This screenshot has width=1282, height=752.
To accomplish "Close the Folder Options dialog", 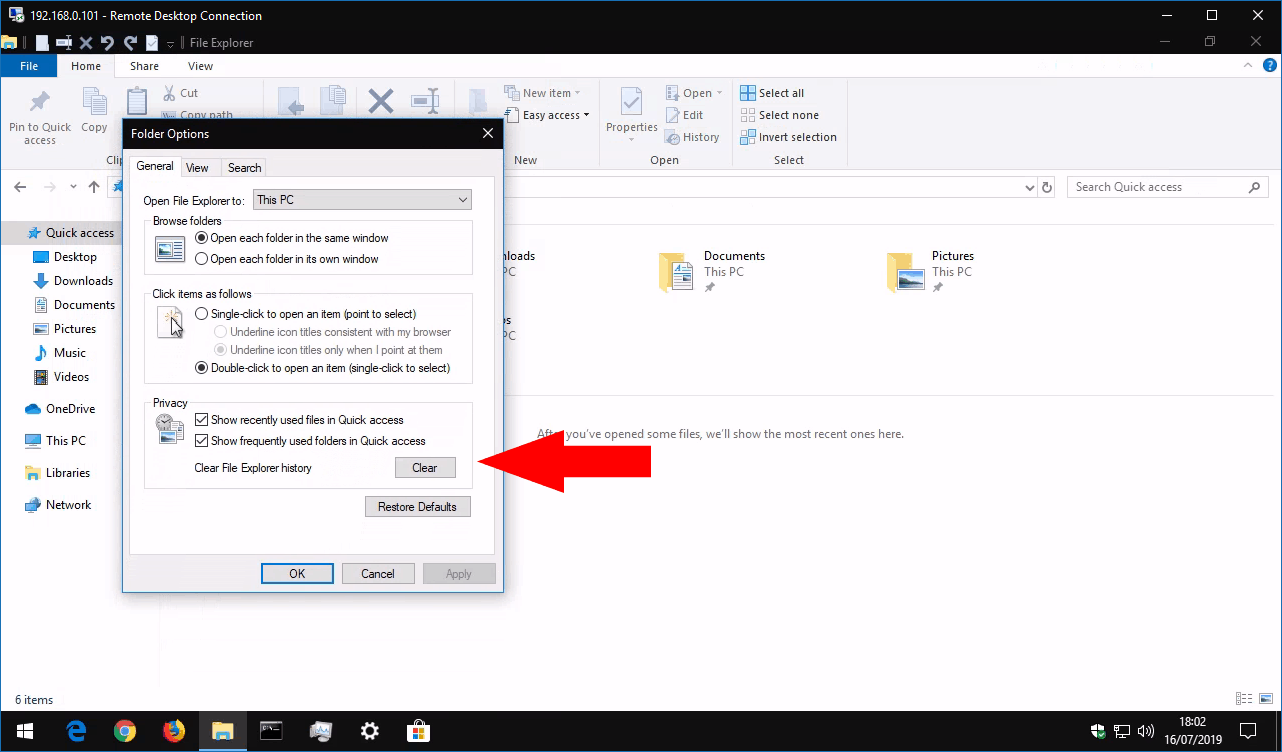I will coord(488,133).
